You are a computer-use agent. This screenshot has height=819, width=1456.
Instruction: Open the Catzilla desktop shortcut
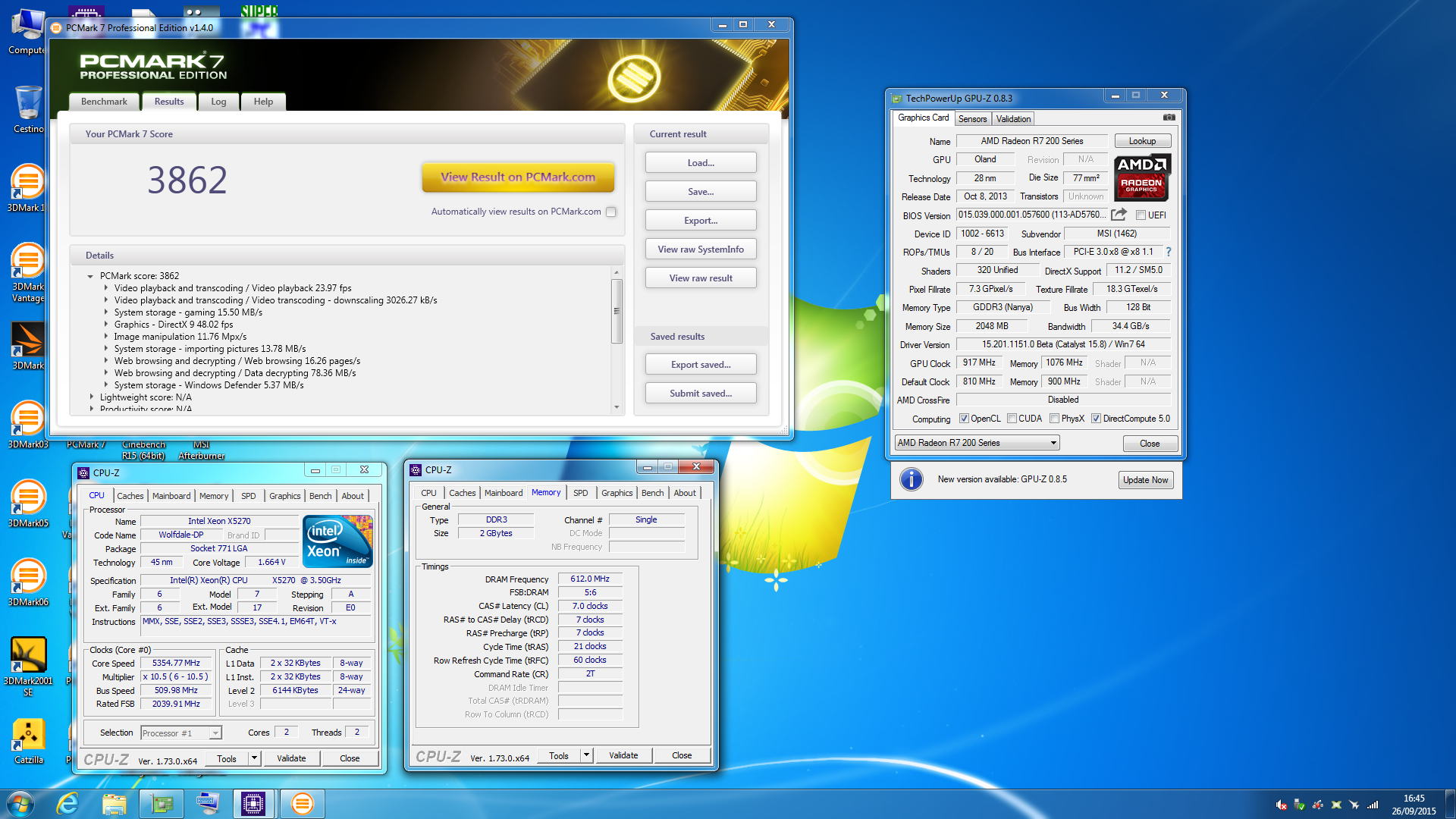(x=28, y=742)
